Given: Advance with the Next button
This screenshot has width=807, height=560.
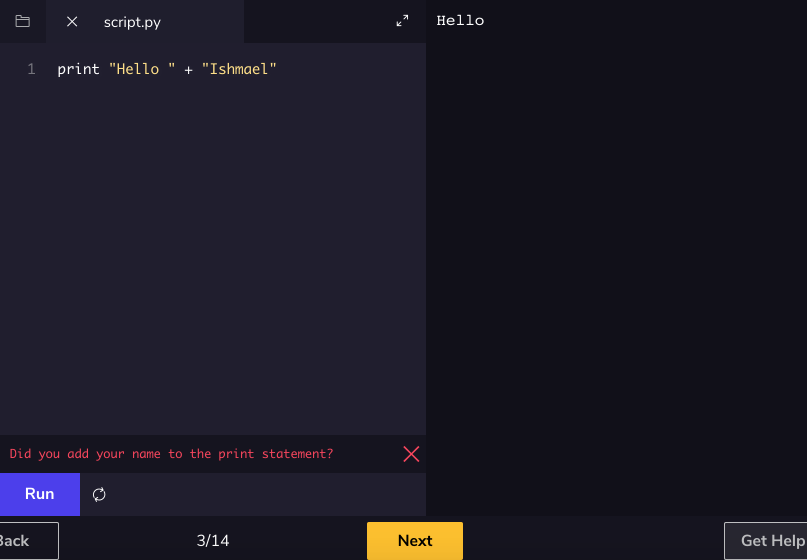Looking at the screenshot, I should pos(415,541).
